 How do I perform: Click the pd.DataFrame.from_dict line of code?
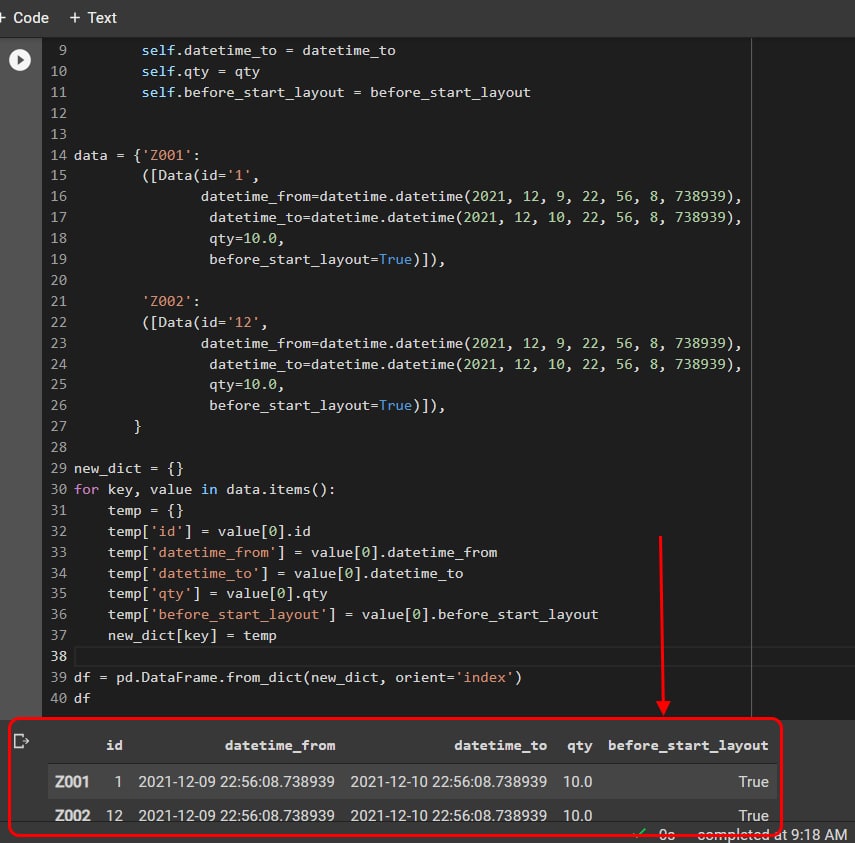pyautogui.click(x=298, y=677)
